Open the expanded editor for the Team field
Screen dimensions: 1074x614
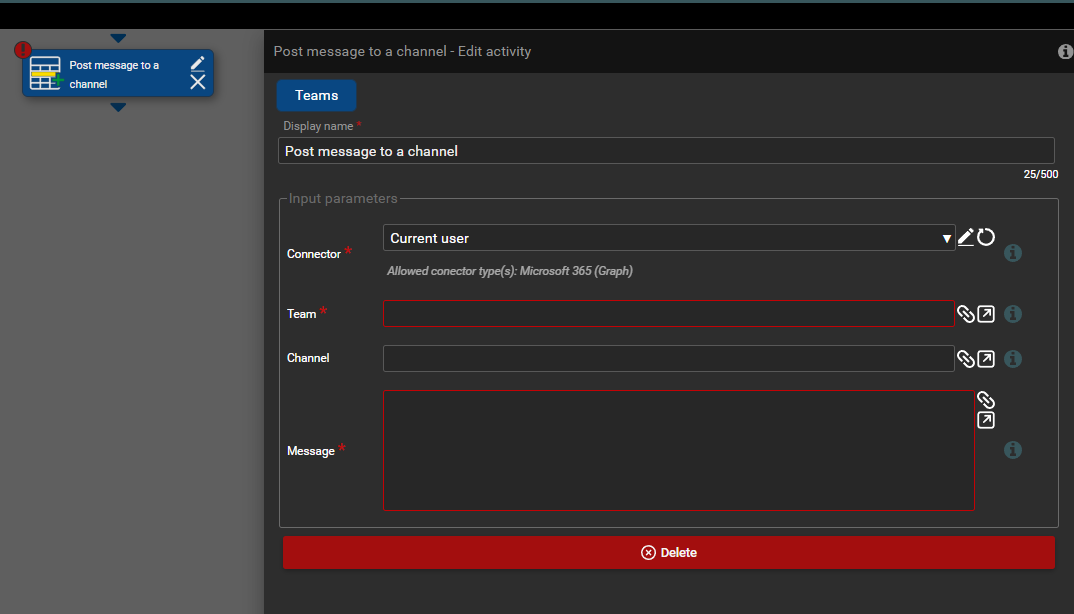(986, 314)
